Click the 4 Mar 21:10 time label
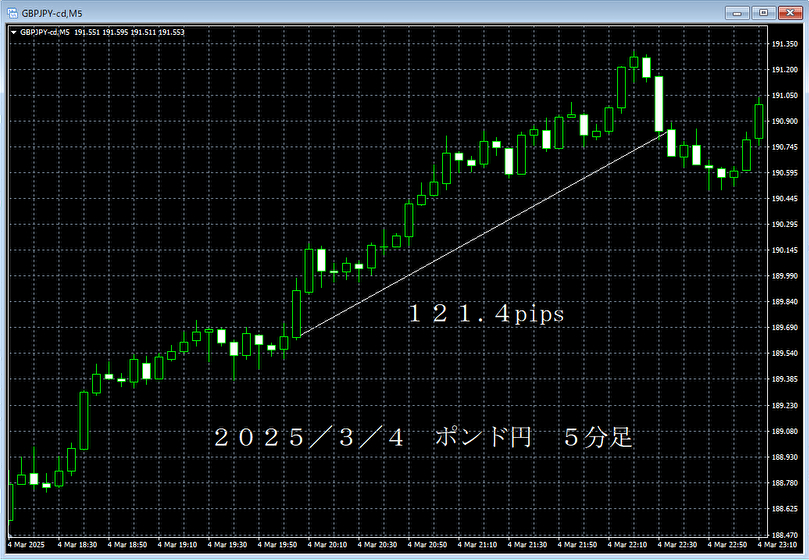809x560 pixels. 477,545
